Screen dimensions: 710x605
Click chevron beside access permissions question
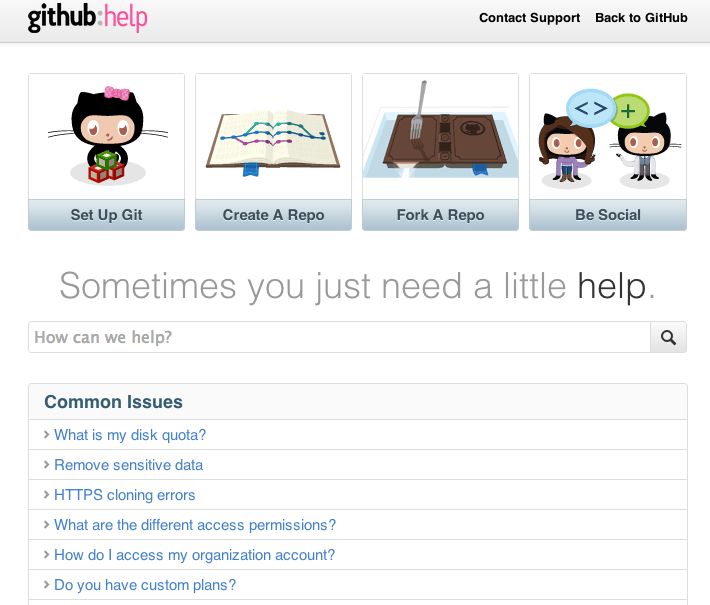click(46, 524)
